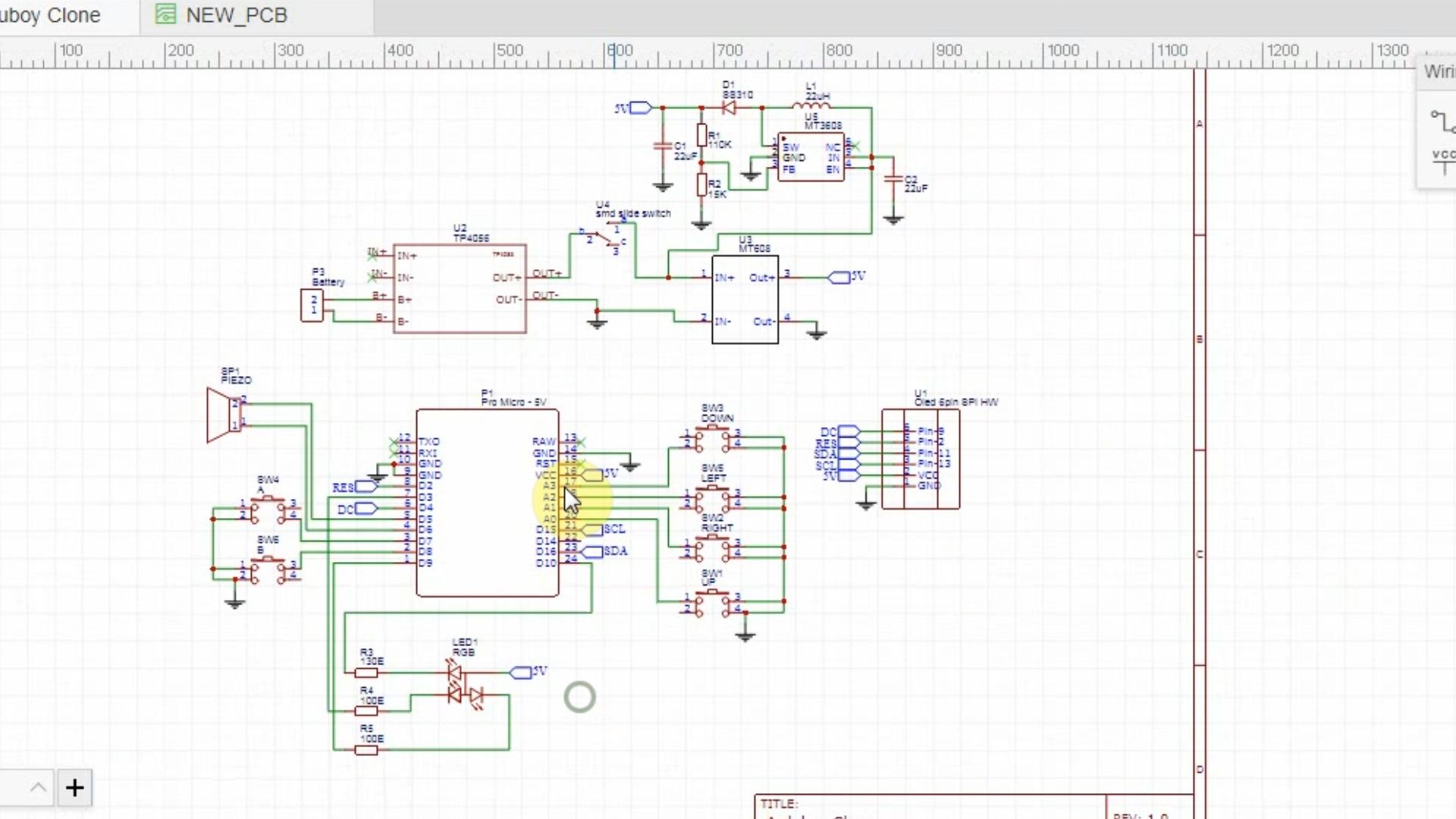1456x819 pixels.
Task: Switch to the Arduboy Clone schematic tab
Action: pos(50,15)
